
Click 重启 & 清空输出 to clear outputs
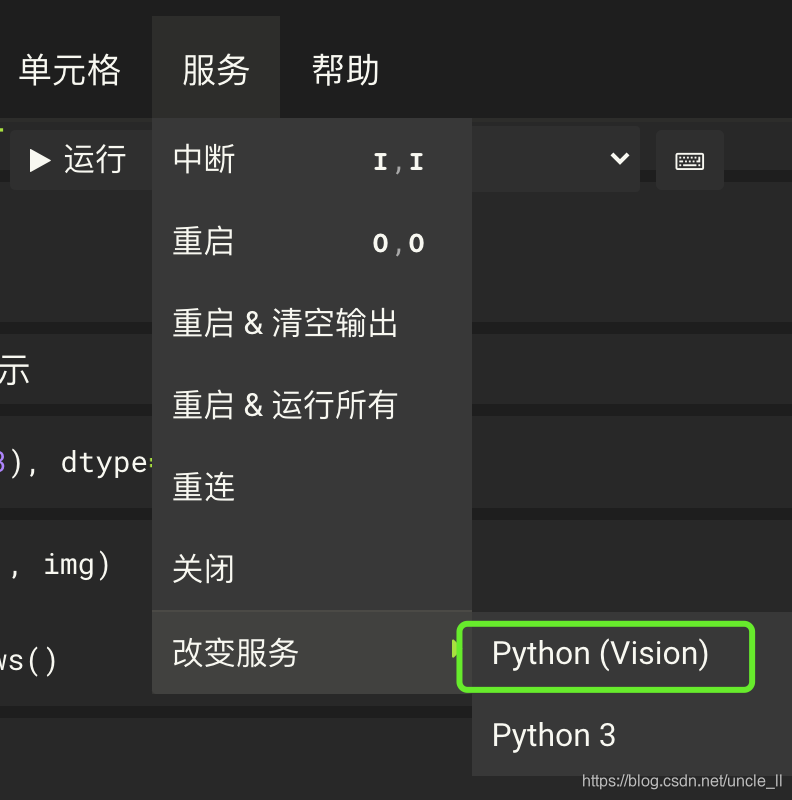(283, 323)
